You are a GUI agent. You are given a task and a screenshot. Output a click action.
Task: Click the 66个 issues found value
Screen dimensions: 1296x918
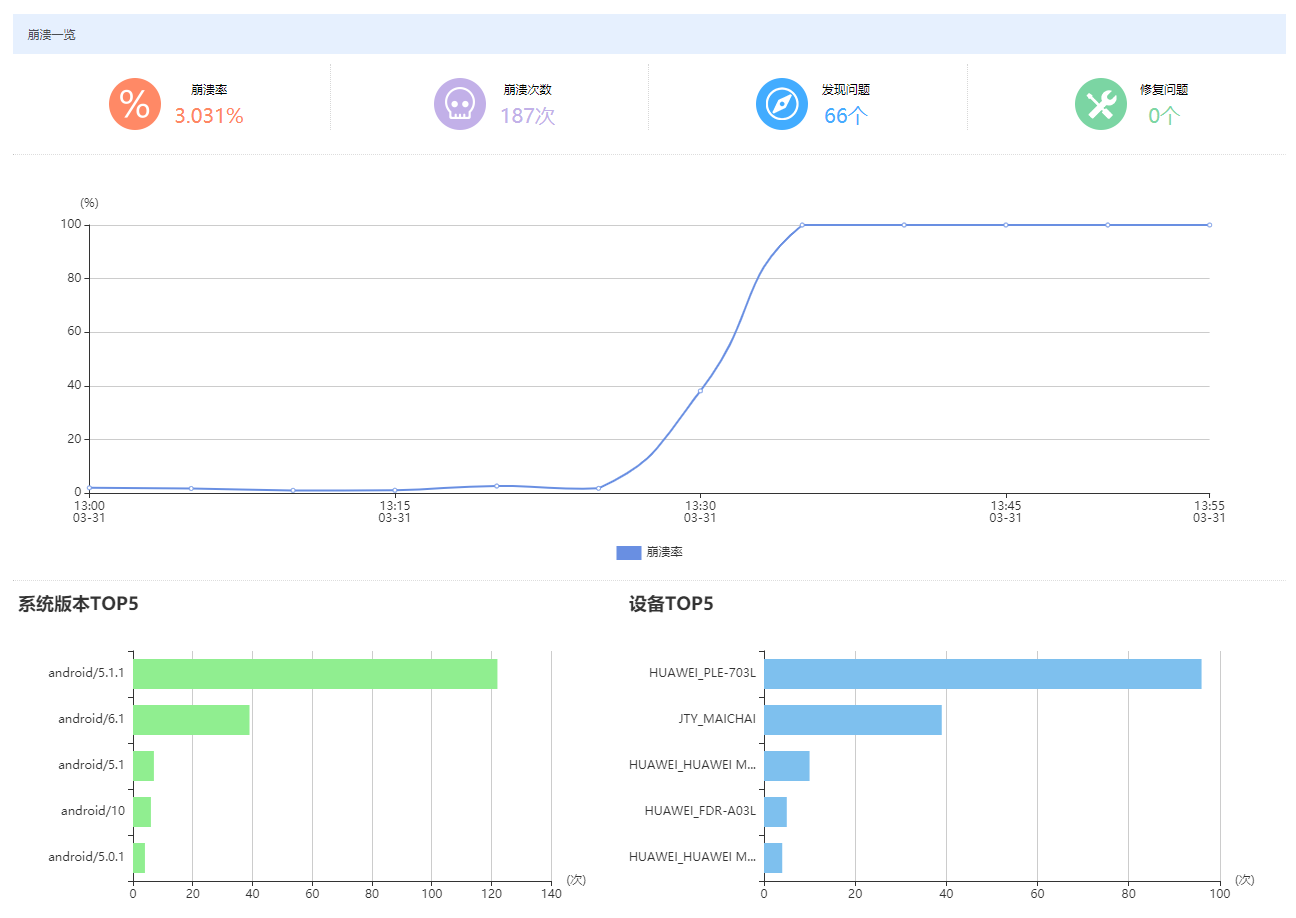point(846,116)
